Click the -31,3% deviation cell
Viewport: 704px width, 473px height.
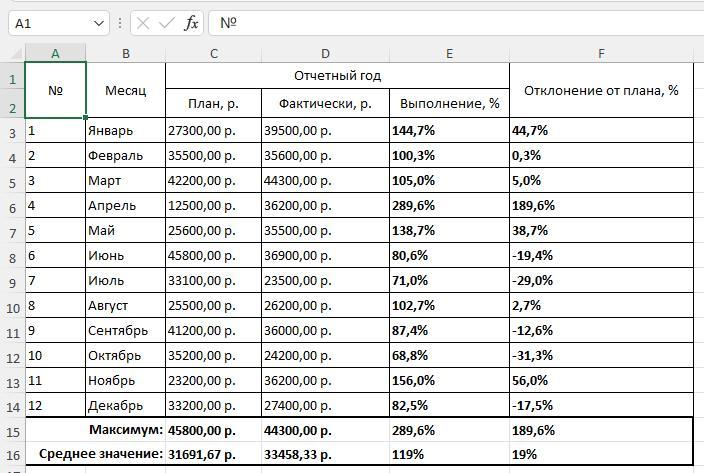tap(602, 355)
